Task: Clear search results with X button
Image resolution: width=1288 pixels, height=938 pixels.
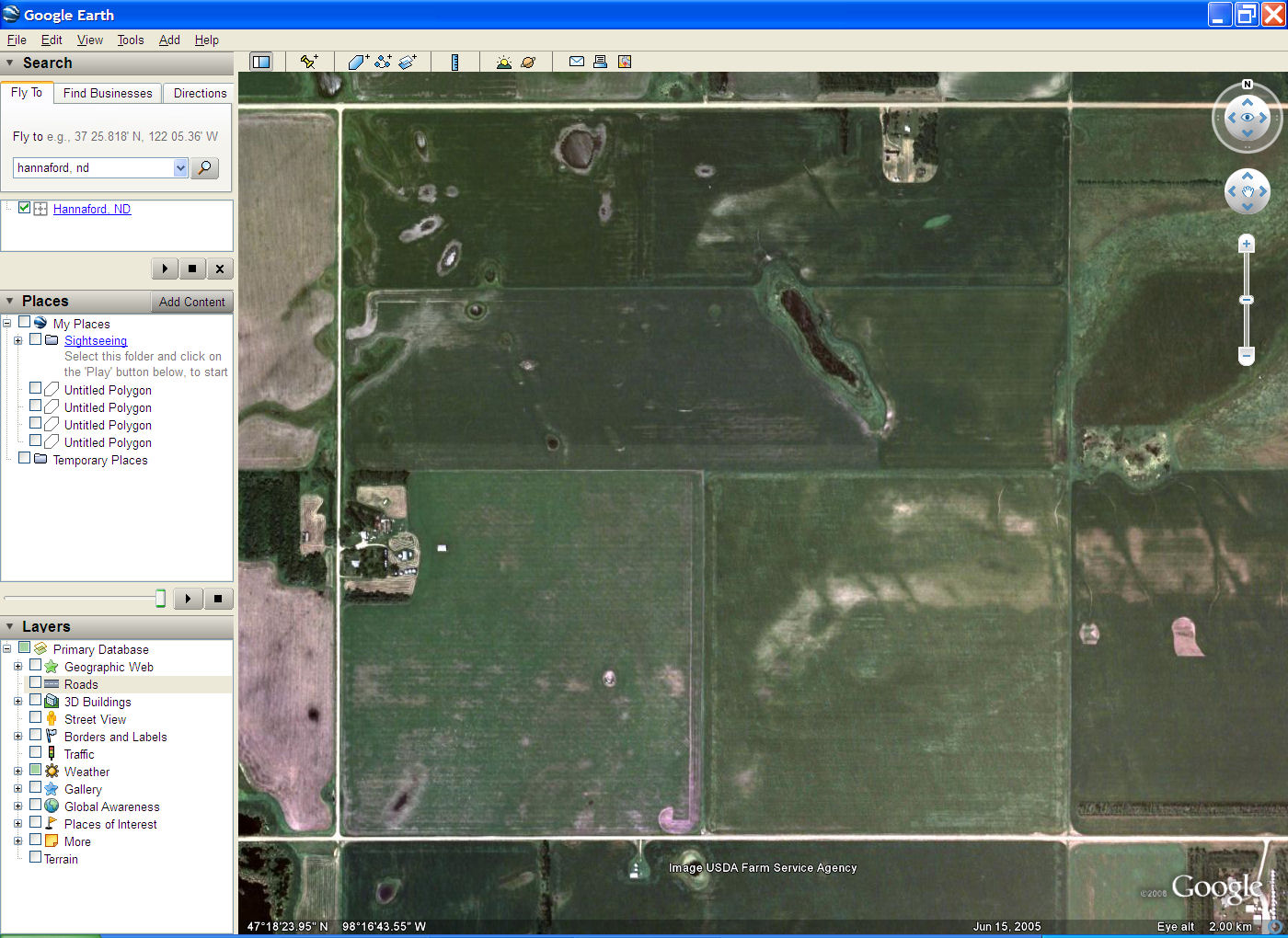Action: (x=220, y=269)
